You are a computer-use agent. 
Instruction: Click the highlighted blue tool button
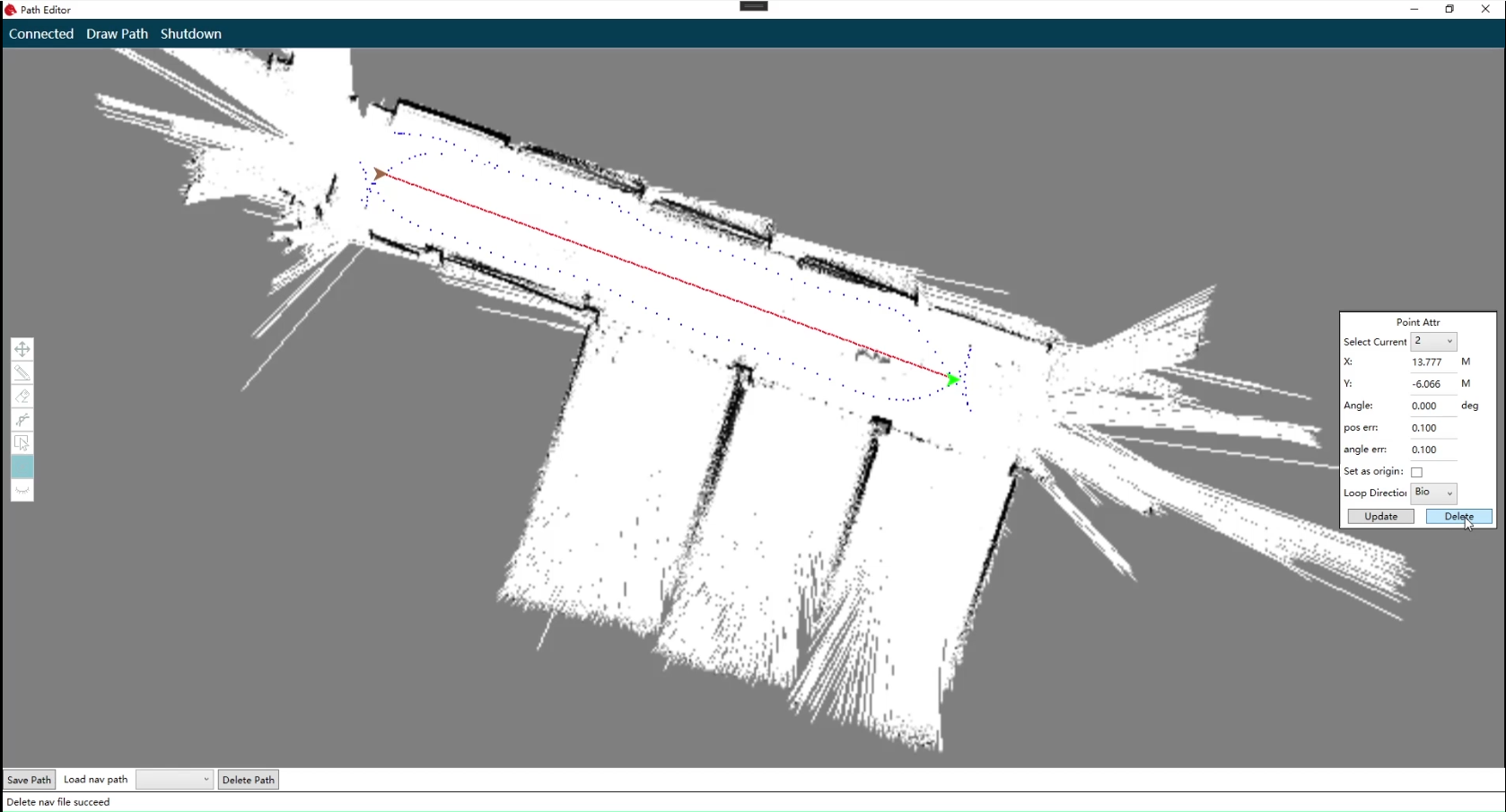click(22, 467)
